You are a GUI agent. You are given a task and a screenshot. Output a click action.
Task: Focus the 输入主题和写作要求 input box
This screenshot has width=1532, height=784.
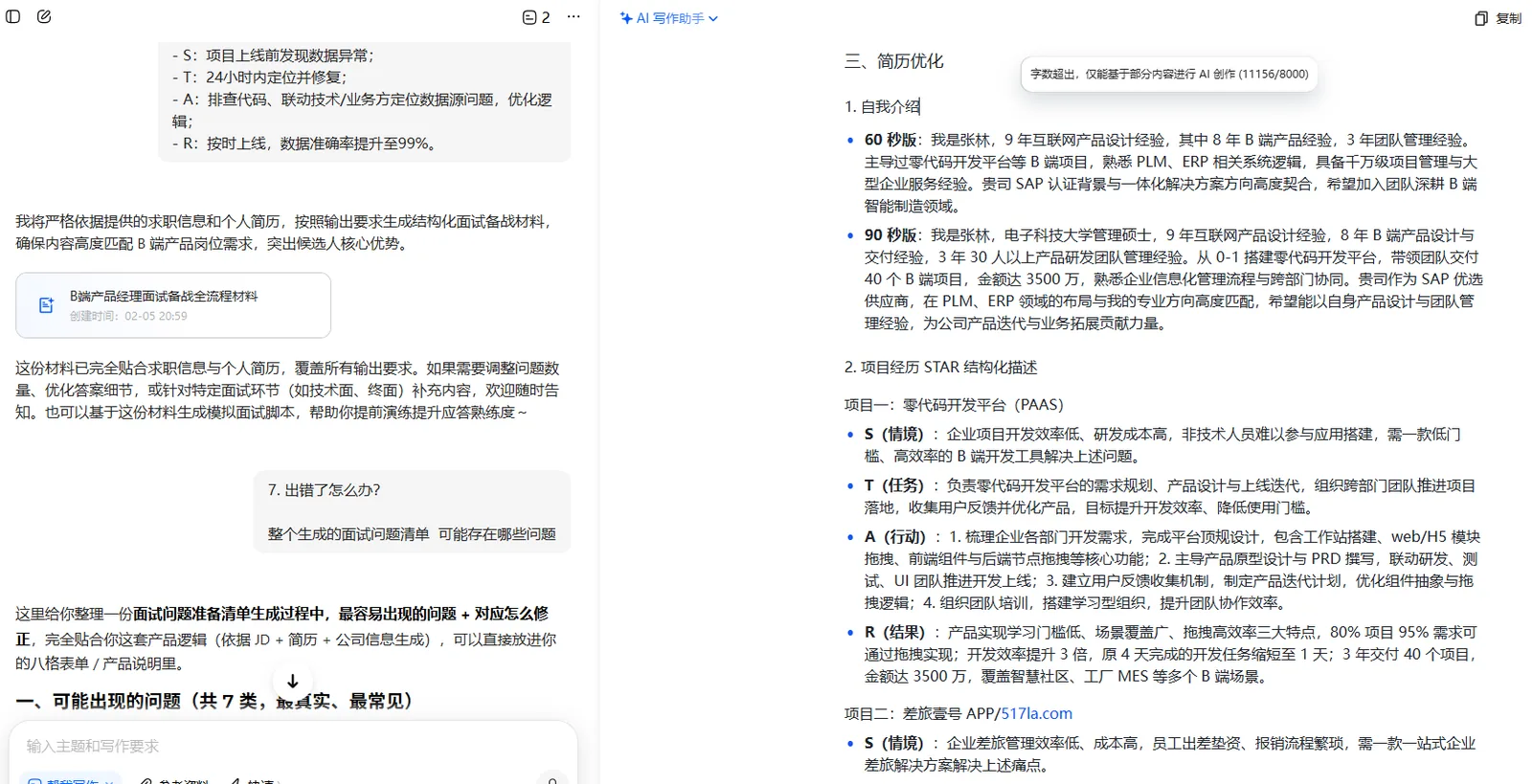[293, 746]
